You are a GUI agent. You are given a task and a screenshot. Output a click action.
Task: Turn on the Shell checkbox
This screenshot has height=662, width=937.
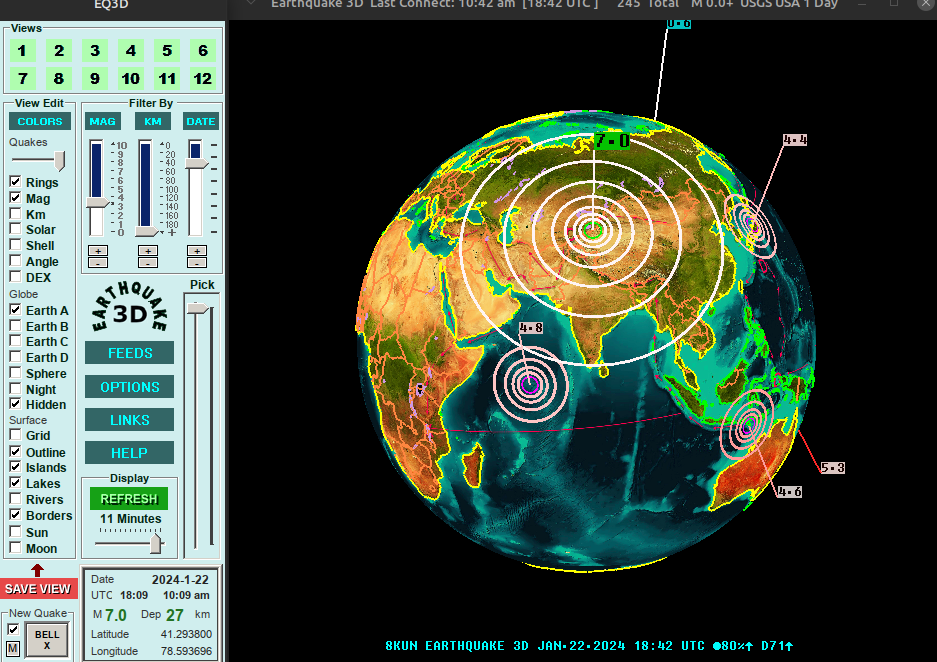[x=16, y=245]
